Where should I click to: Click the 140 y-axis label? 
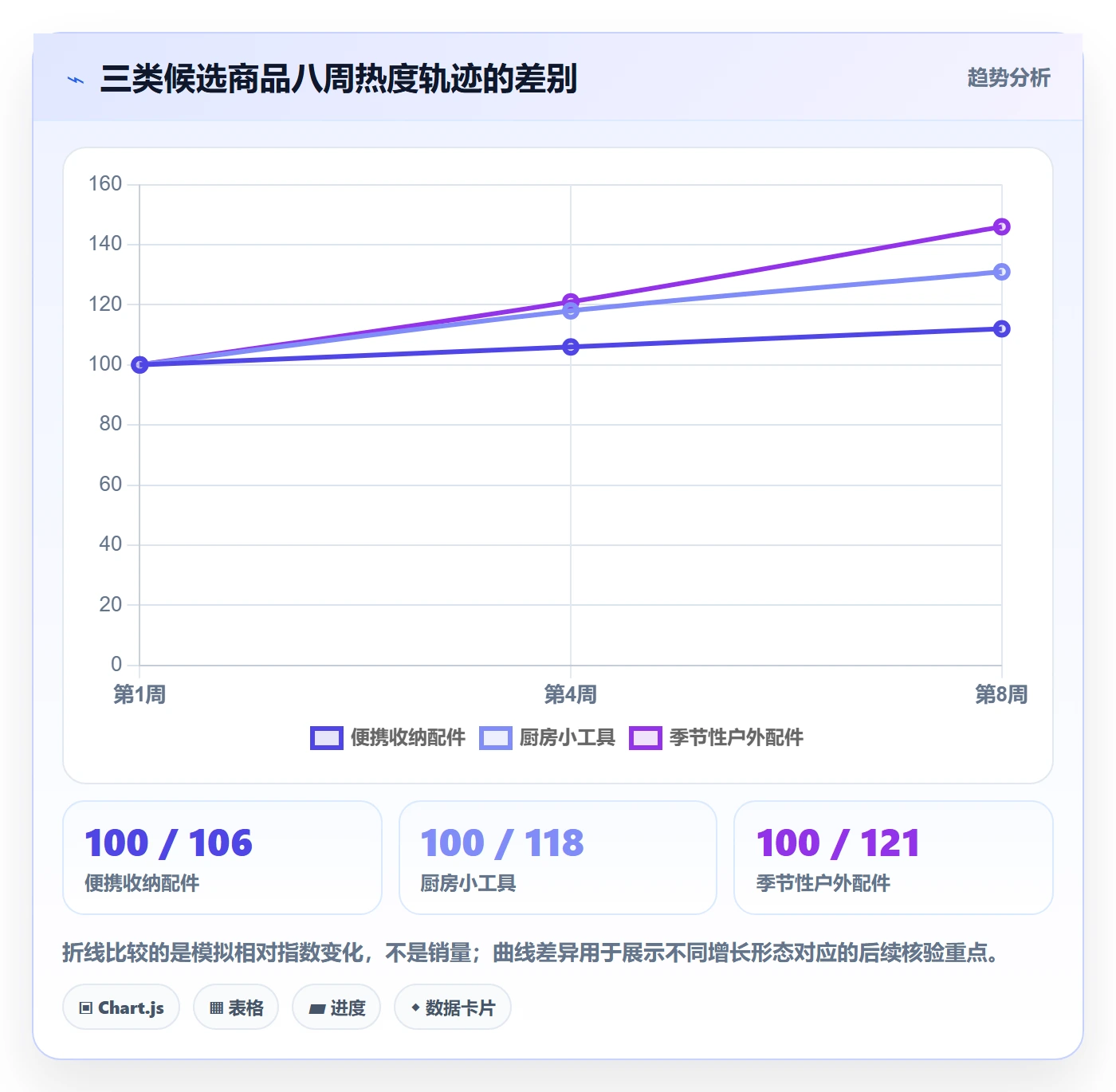[105, 244]
